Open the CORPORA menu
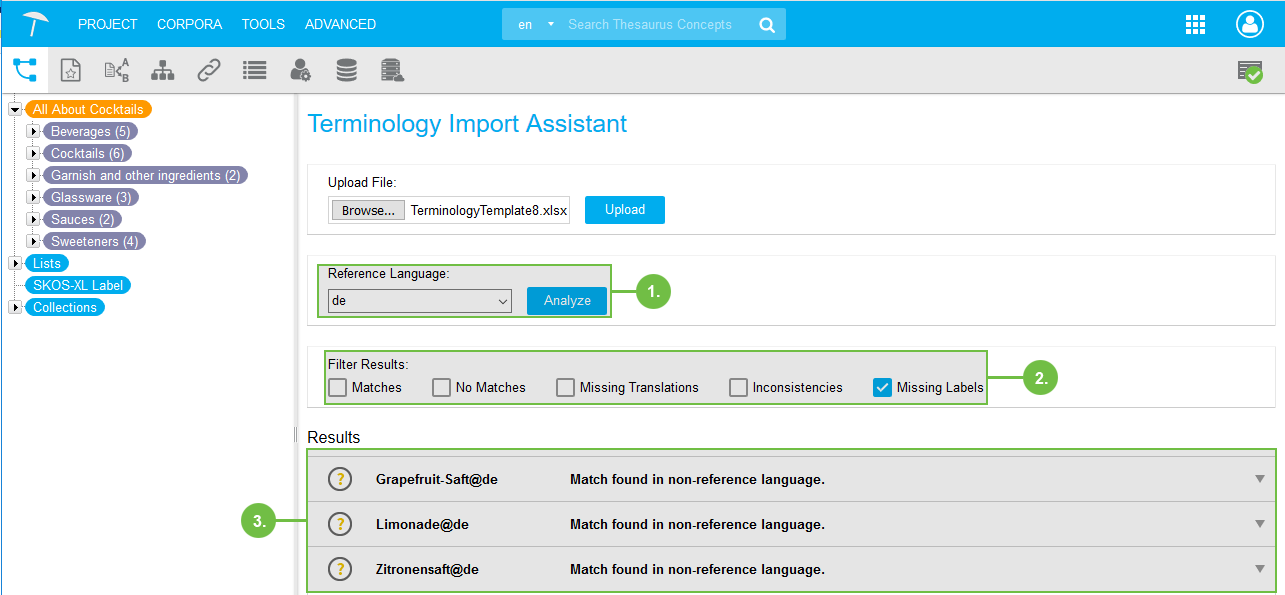This screenshot has width=1285, height=595. pos(189,24)
